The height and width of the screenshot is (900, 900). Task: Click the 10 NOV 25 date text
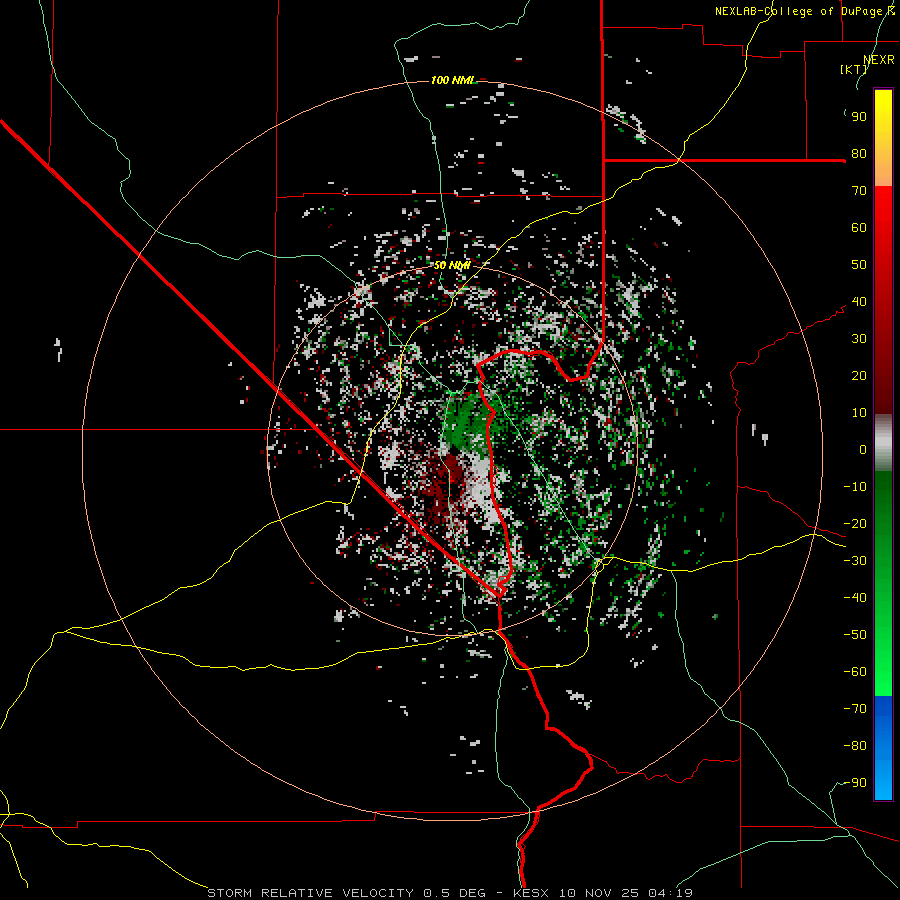(600, 893)
